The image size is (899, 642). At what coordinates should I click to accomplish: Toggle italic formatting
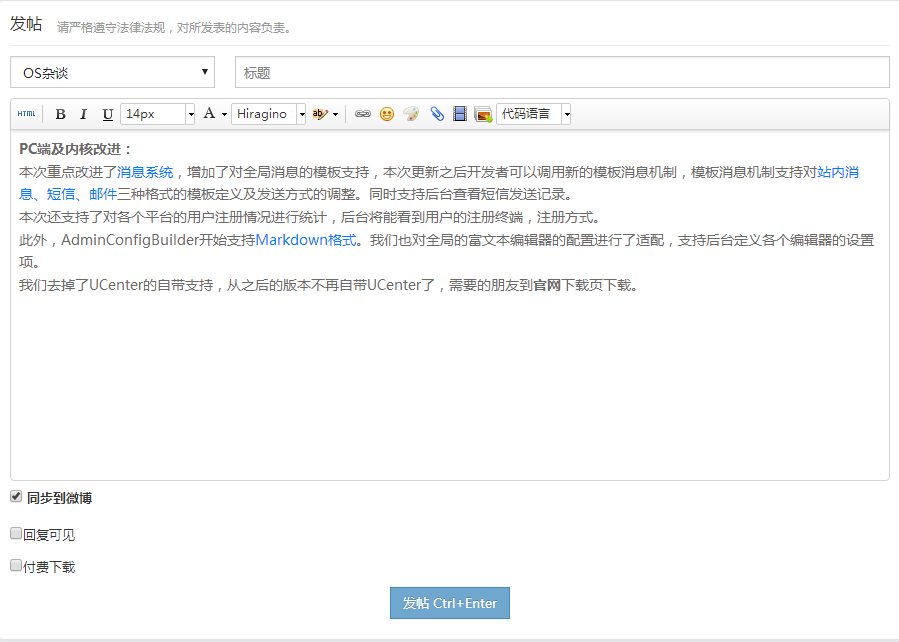(x=84, y=114)
